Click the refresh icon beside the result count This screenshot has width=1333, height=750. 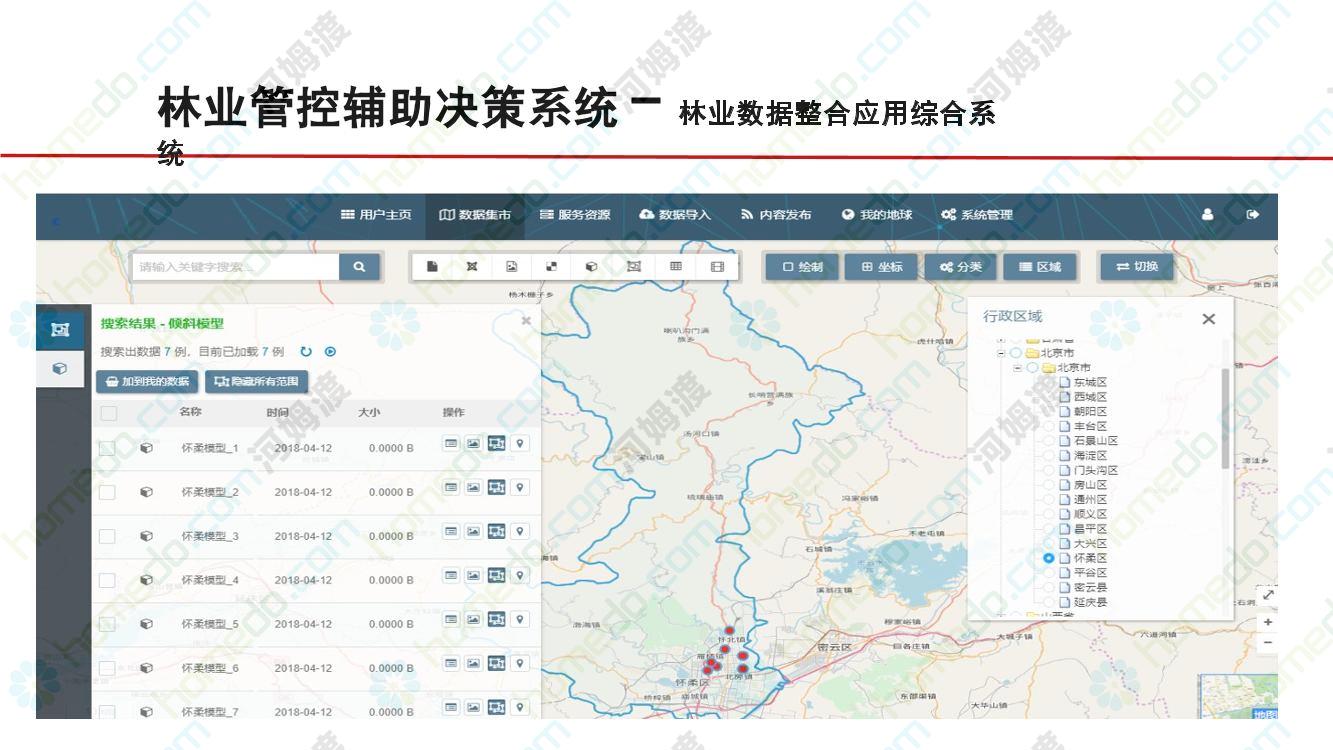[x=306, y=352]
